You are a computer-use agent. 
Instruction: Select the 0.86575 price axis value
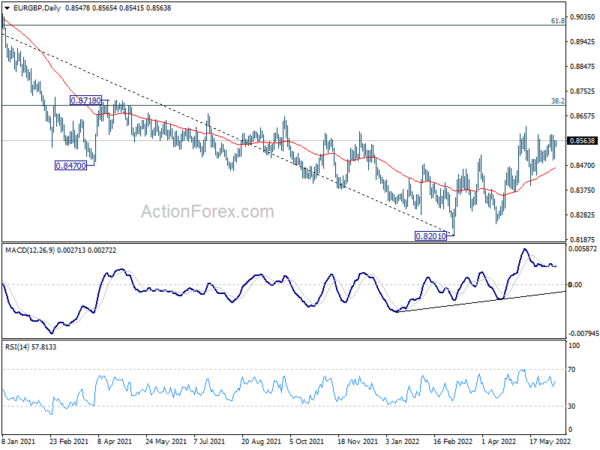point(582,116)
